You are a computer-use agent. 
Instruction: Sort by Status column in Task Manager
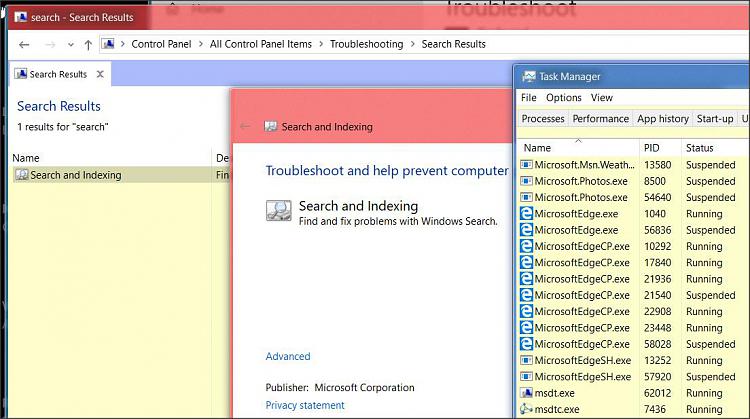[x=700, y=148]
